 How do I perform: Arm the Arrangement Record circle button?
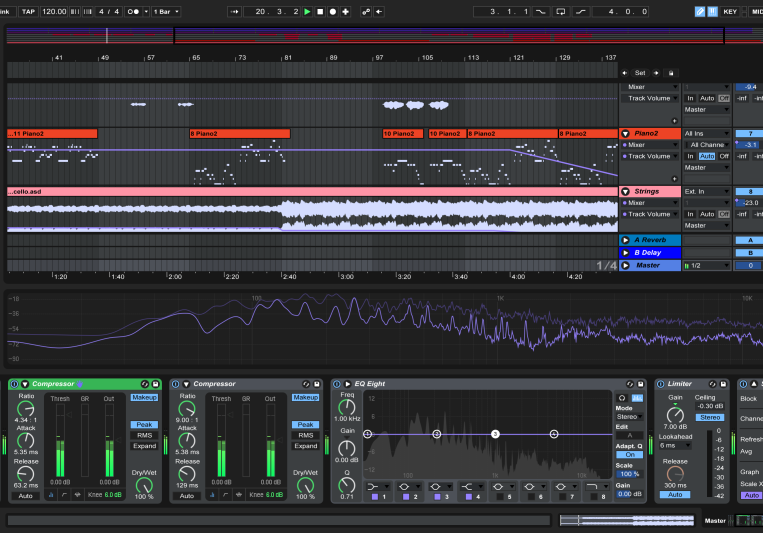[x=332, y=12]
